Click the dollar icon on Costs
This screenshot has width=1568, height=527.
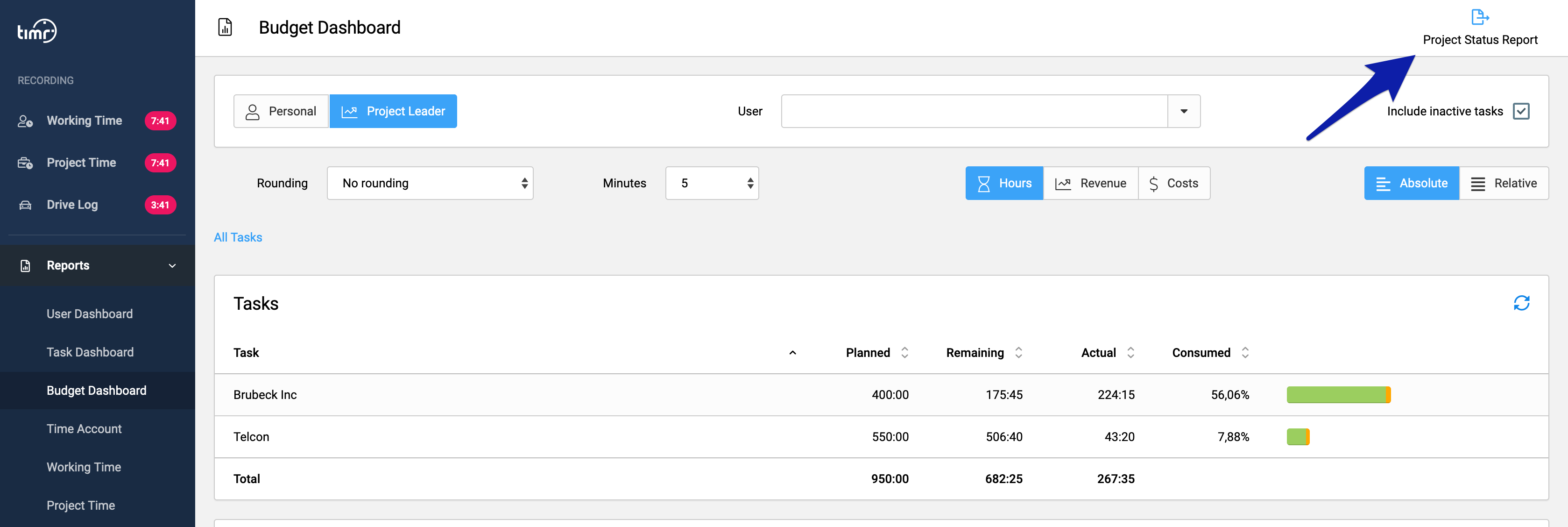pos(1153,184)
